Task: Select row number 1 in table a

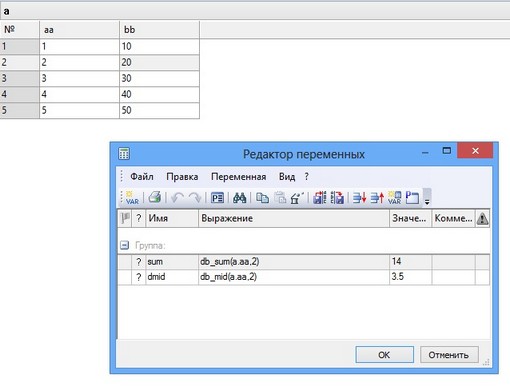Action: click(x=19, y=46)
